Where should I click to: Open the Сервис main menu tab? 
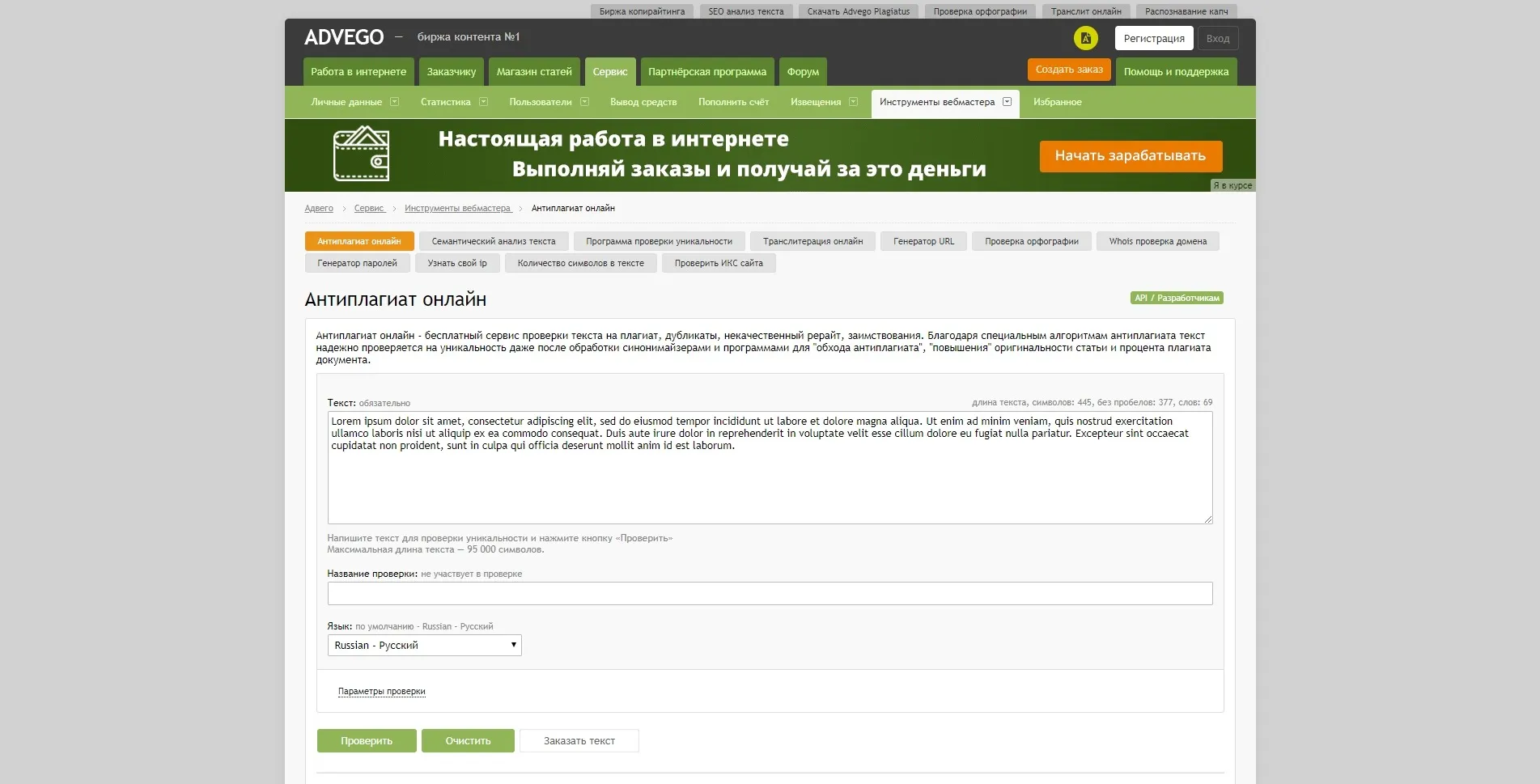click(610, 71)
